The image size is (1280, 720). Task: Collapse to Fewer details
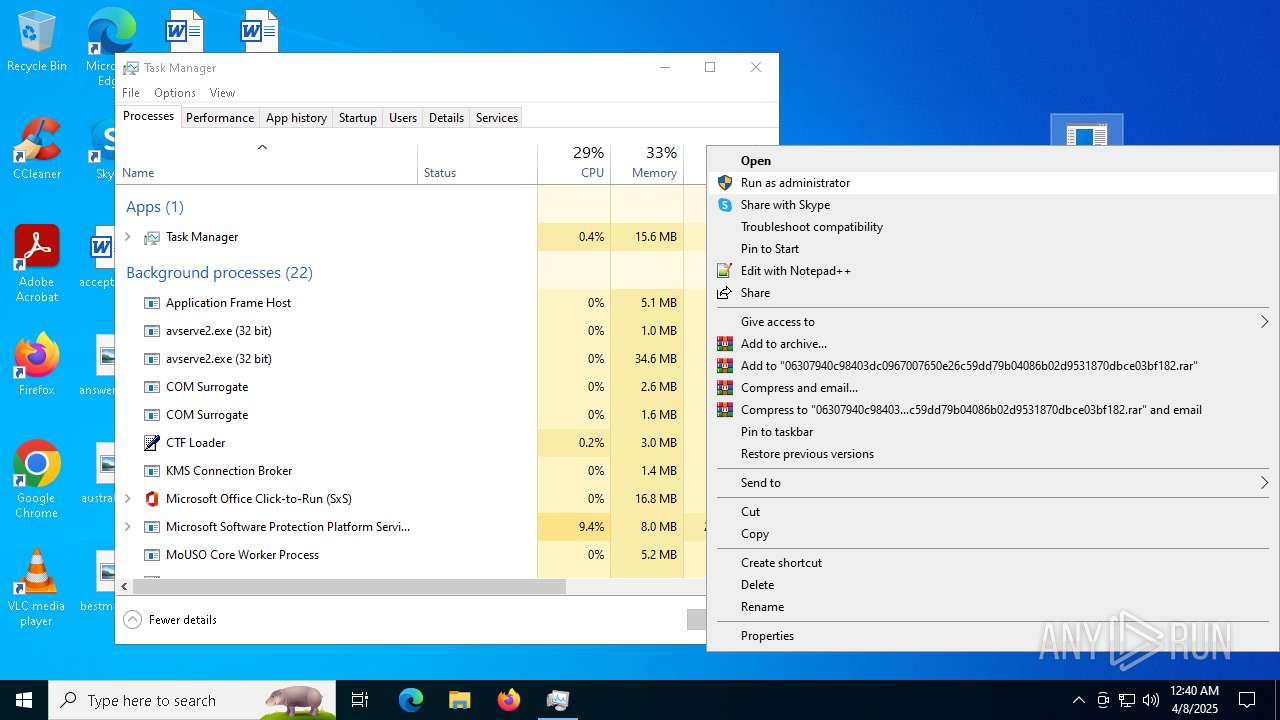pos(170,620)
